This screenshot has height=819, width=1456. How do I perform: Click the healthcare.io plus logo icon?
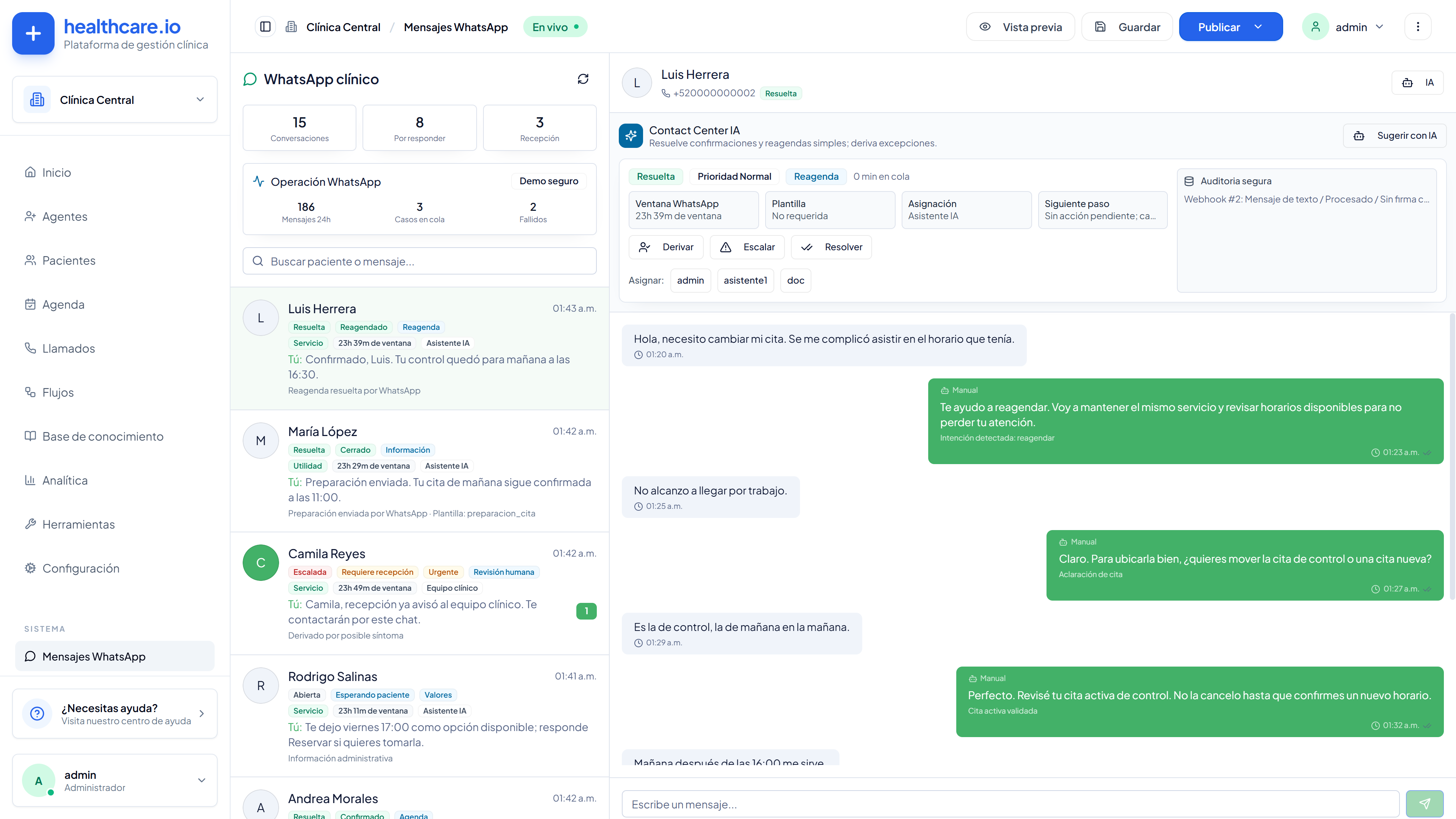(33, 33)
